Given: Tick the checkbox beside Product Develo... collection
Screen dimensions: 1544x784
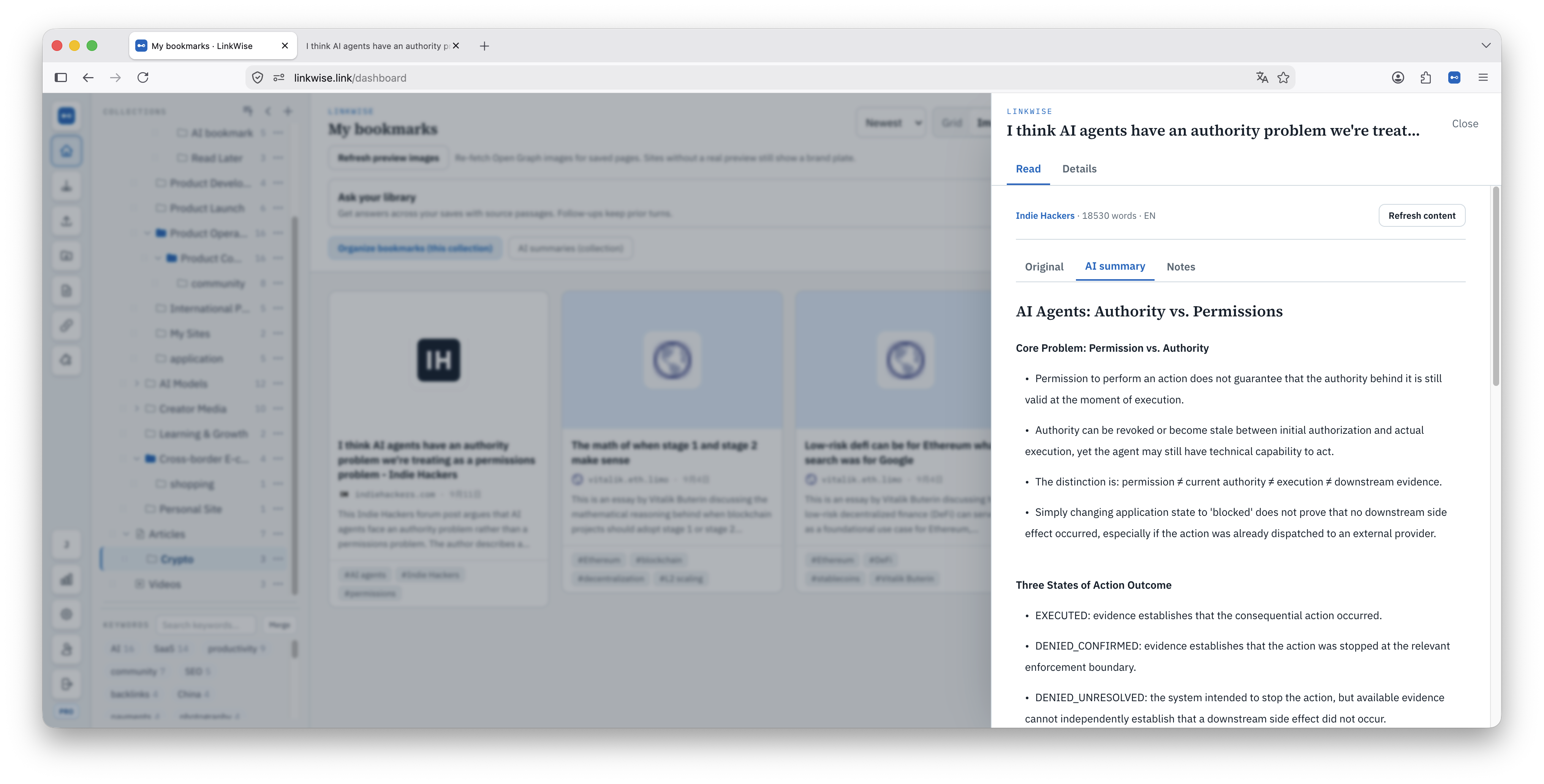Looking at the screenshot, I should point(134,183).
